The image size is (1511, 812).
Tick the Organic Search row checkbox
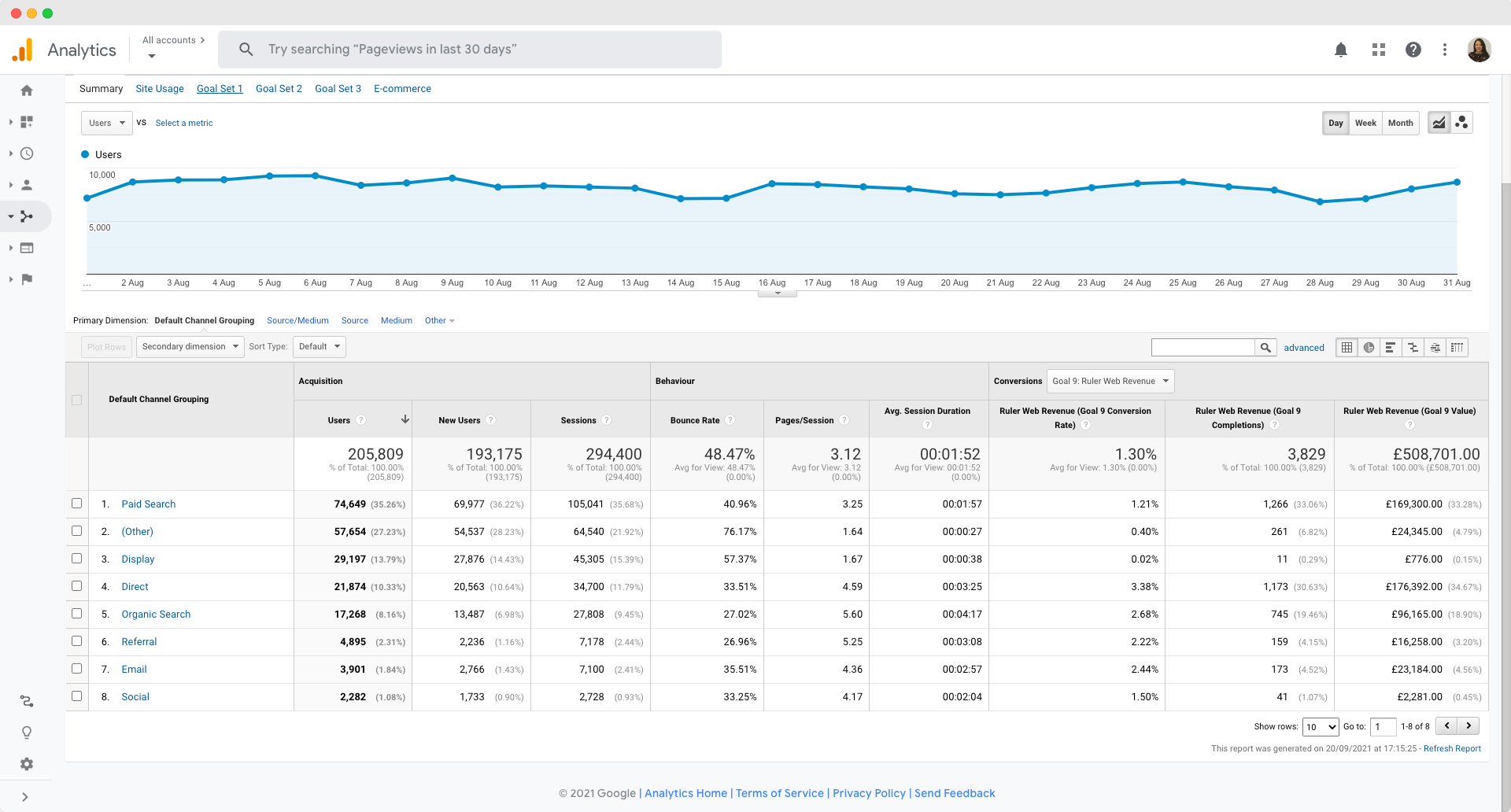coord(77,614)
